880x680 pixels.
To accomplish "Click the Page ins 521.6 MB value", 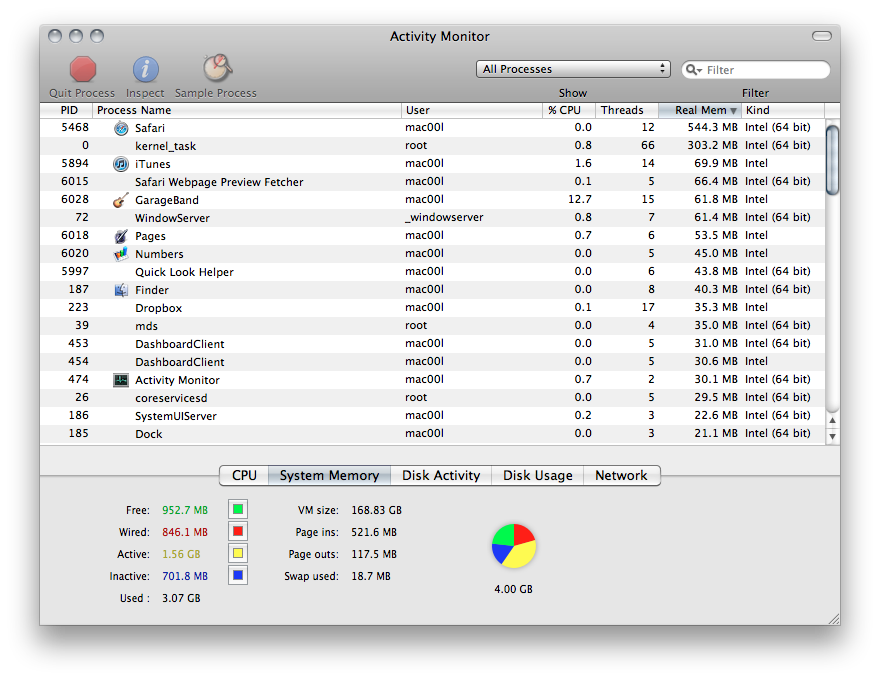I will 374,532.
